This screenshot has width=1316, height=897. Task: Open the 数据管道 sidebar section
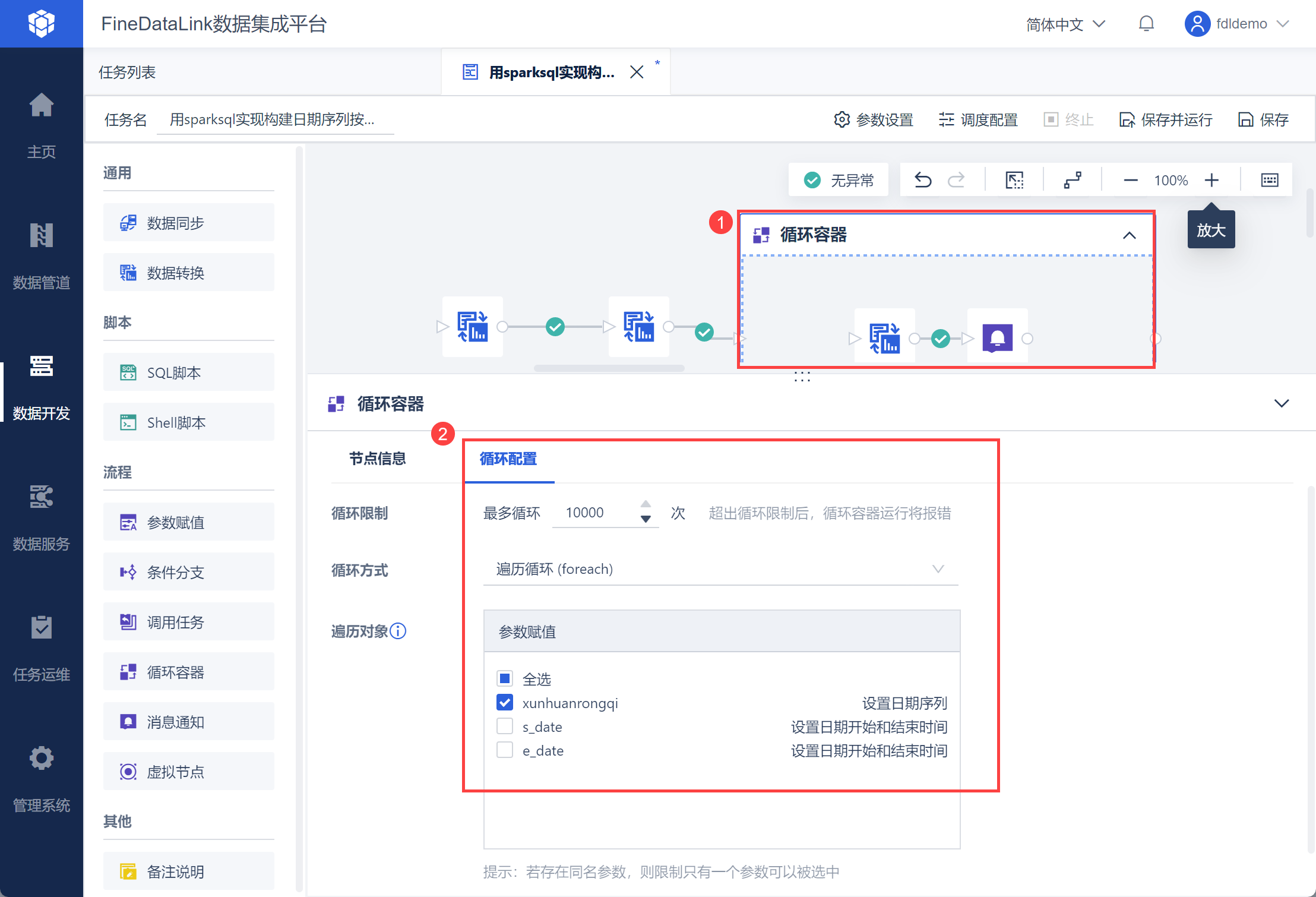41,255
